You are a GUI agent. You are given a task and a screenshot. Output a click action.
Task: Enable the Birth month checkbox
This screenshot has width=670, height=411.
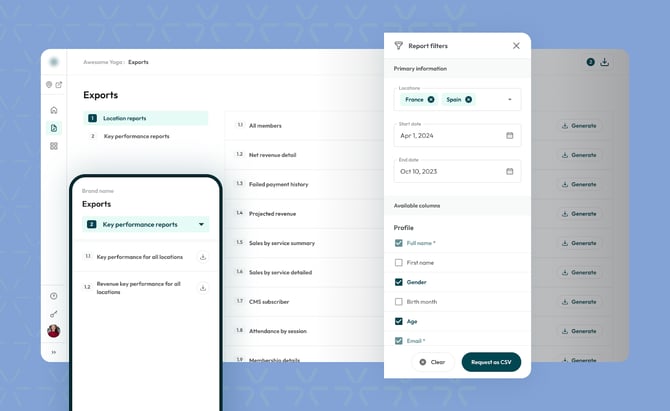tap(399, 301)
